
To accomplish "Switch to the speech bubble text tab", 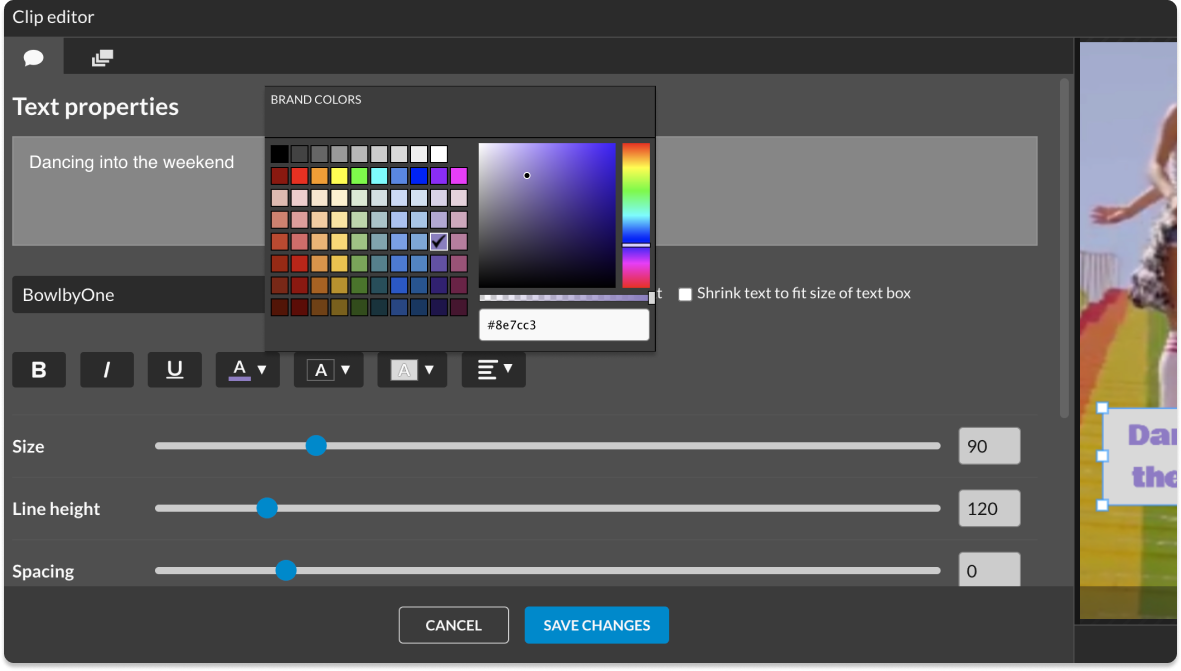I will (34, 57).
